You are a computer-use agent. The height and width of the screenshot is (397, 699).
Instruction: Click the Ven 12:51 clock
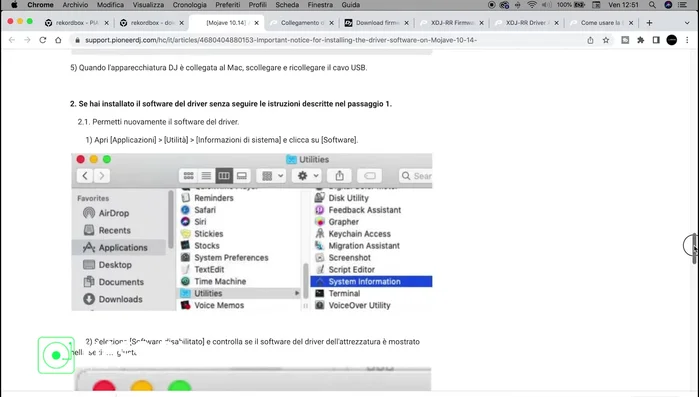click(x=623, y=5)
